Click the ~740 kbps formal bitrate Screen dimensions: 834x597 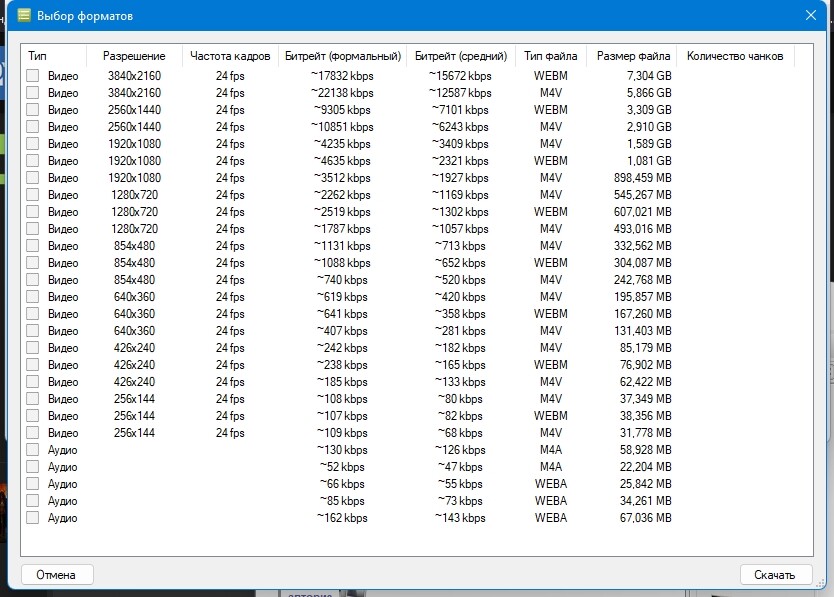(x=343, y=280)
